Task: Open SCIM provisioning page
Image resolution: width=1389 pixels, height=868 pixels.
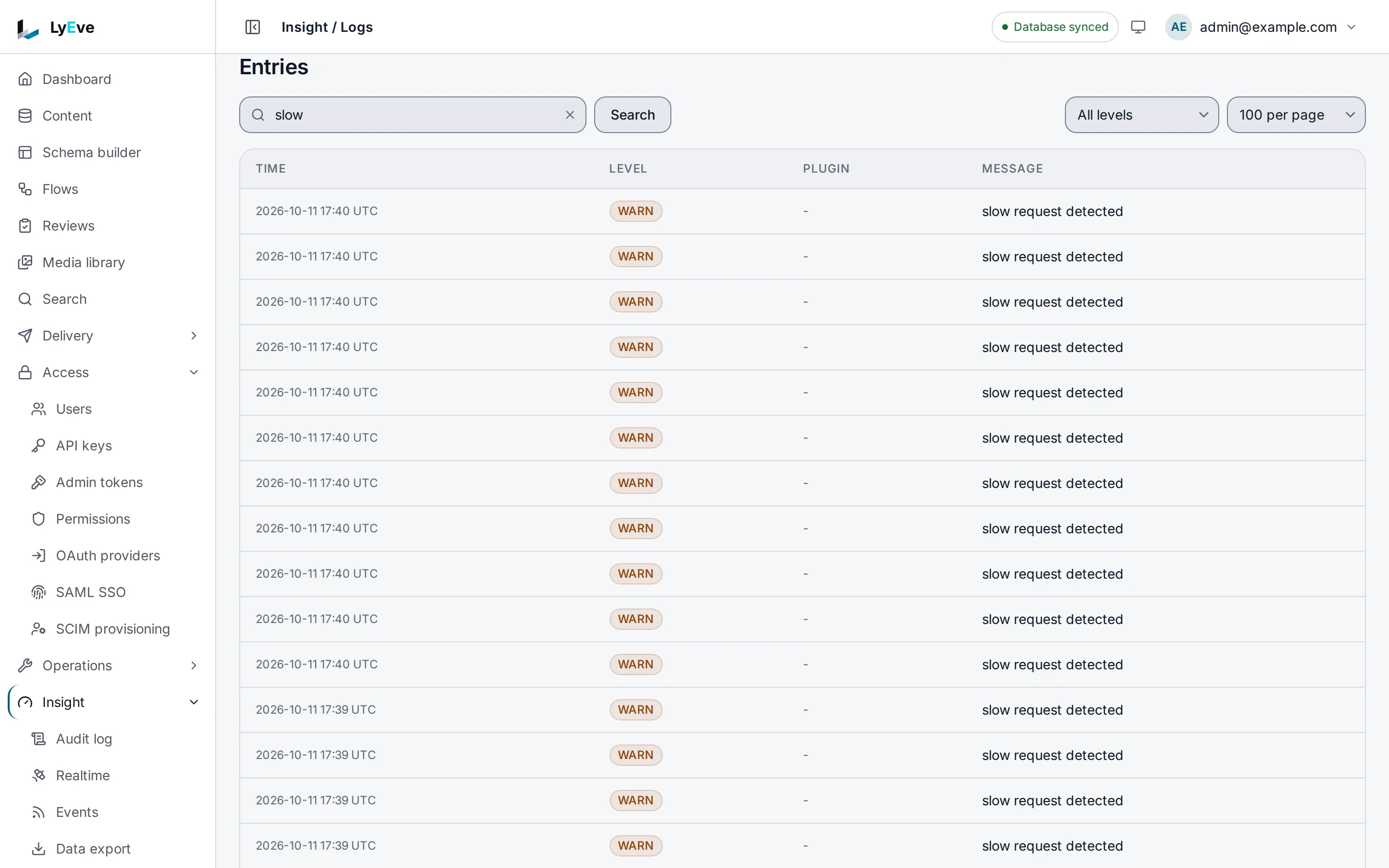Action: click(x=113, y=629)
